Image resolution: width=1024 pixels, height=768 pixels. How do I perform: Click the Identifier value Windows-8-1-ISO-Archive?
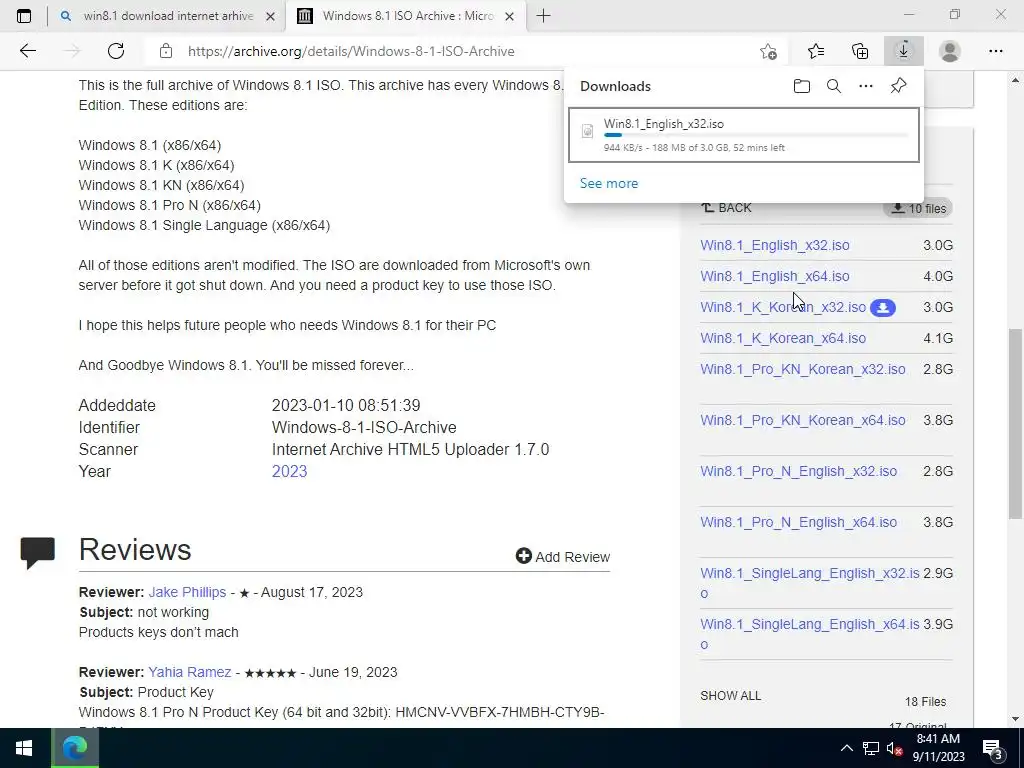[364, 428]
